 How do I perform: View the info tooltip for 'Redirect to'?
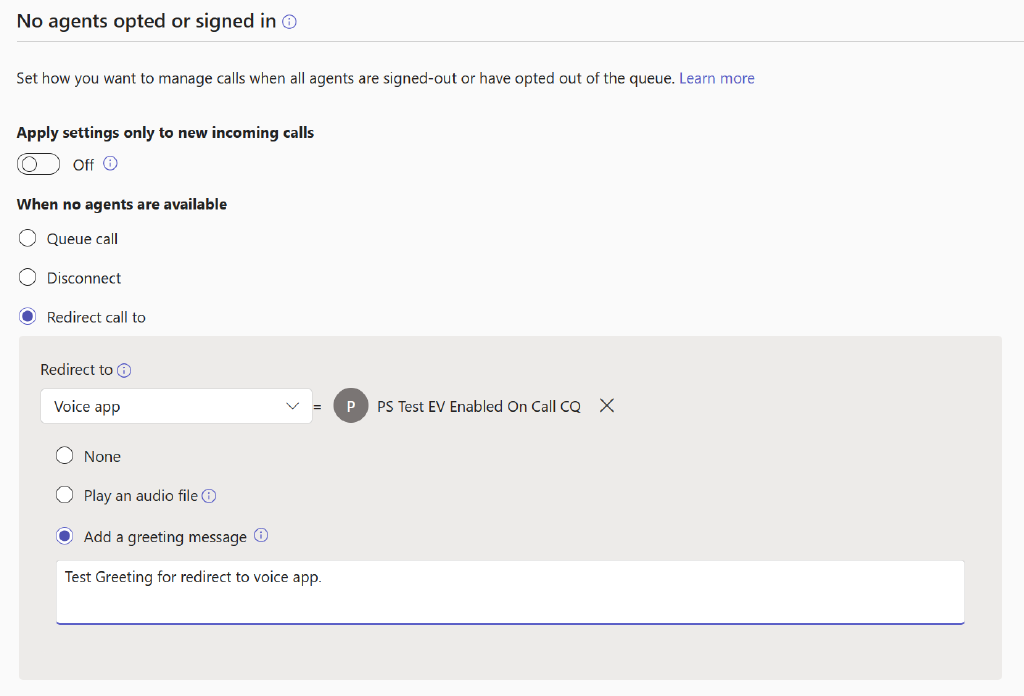click(x=124, y=369)
